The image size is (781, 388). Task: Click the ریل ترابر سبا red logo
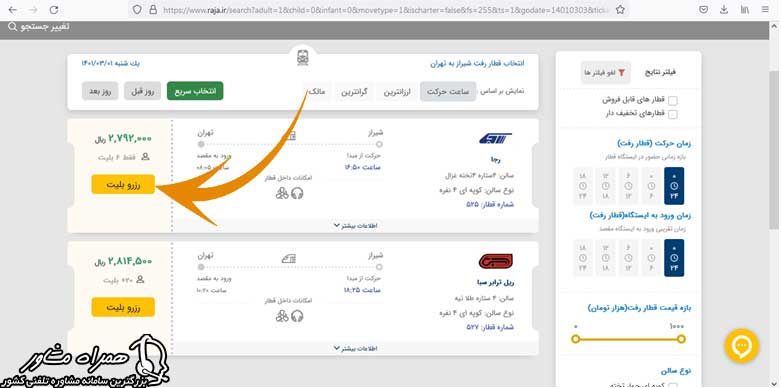click(495, 261)
